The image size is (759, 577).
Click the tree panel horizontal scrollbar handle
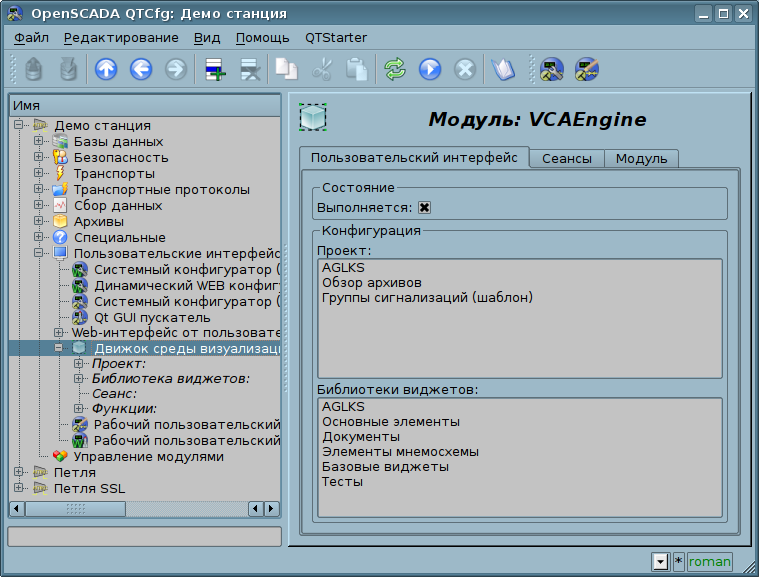click(x=75, y=509)
